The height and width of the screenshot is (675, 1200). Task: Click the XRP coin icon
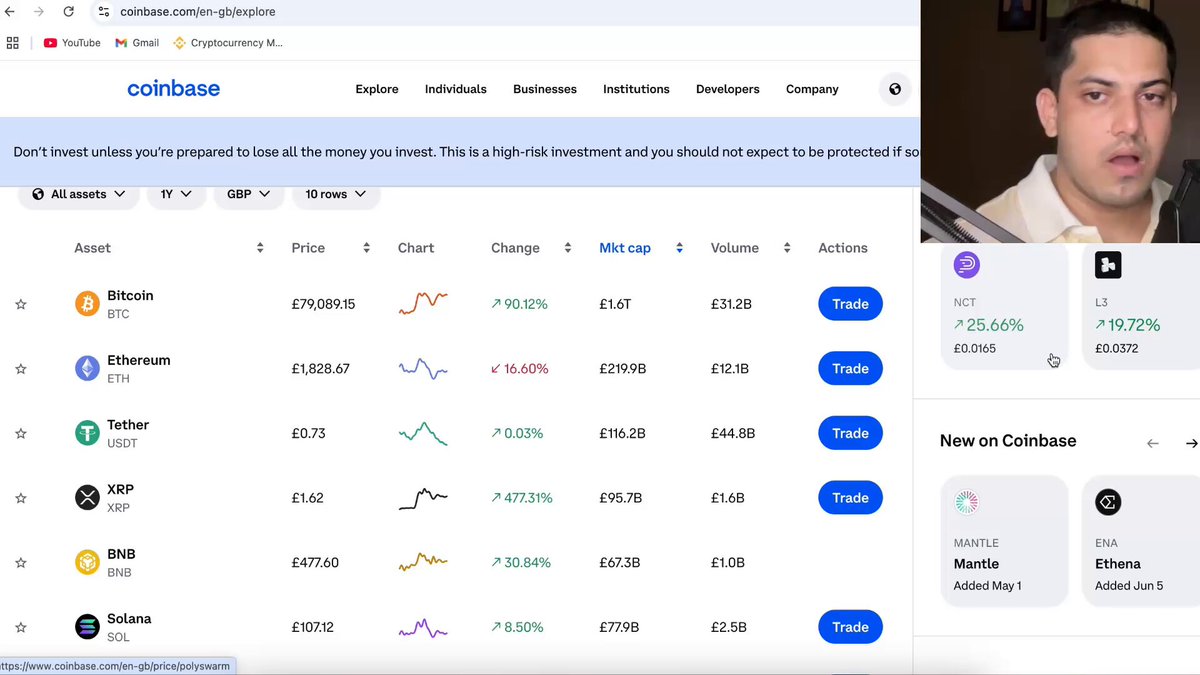click(x=87, y=498)
